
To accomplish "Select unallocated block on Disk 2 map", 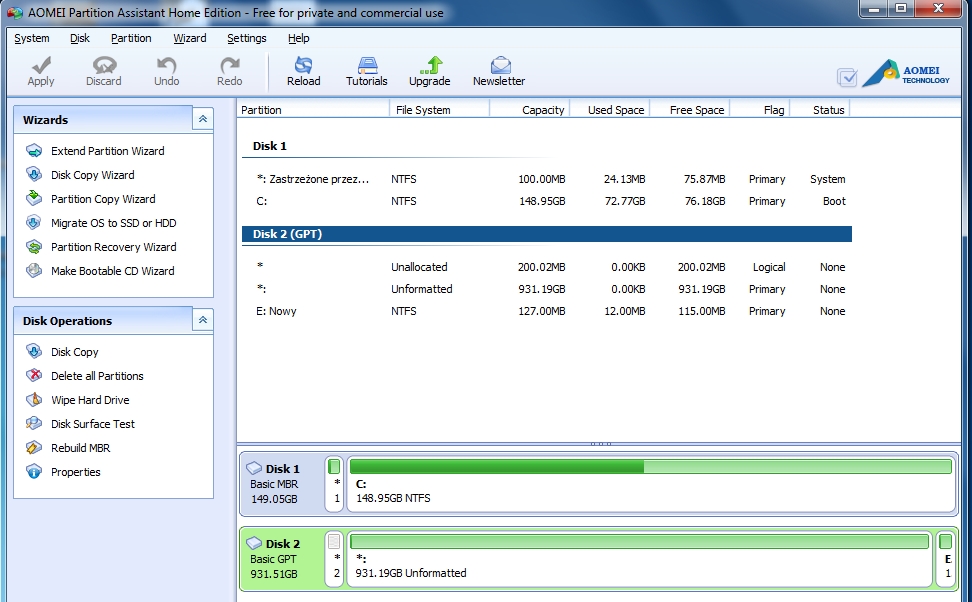I will tap(334, 559).
